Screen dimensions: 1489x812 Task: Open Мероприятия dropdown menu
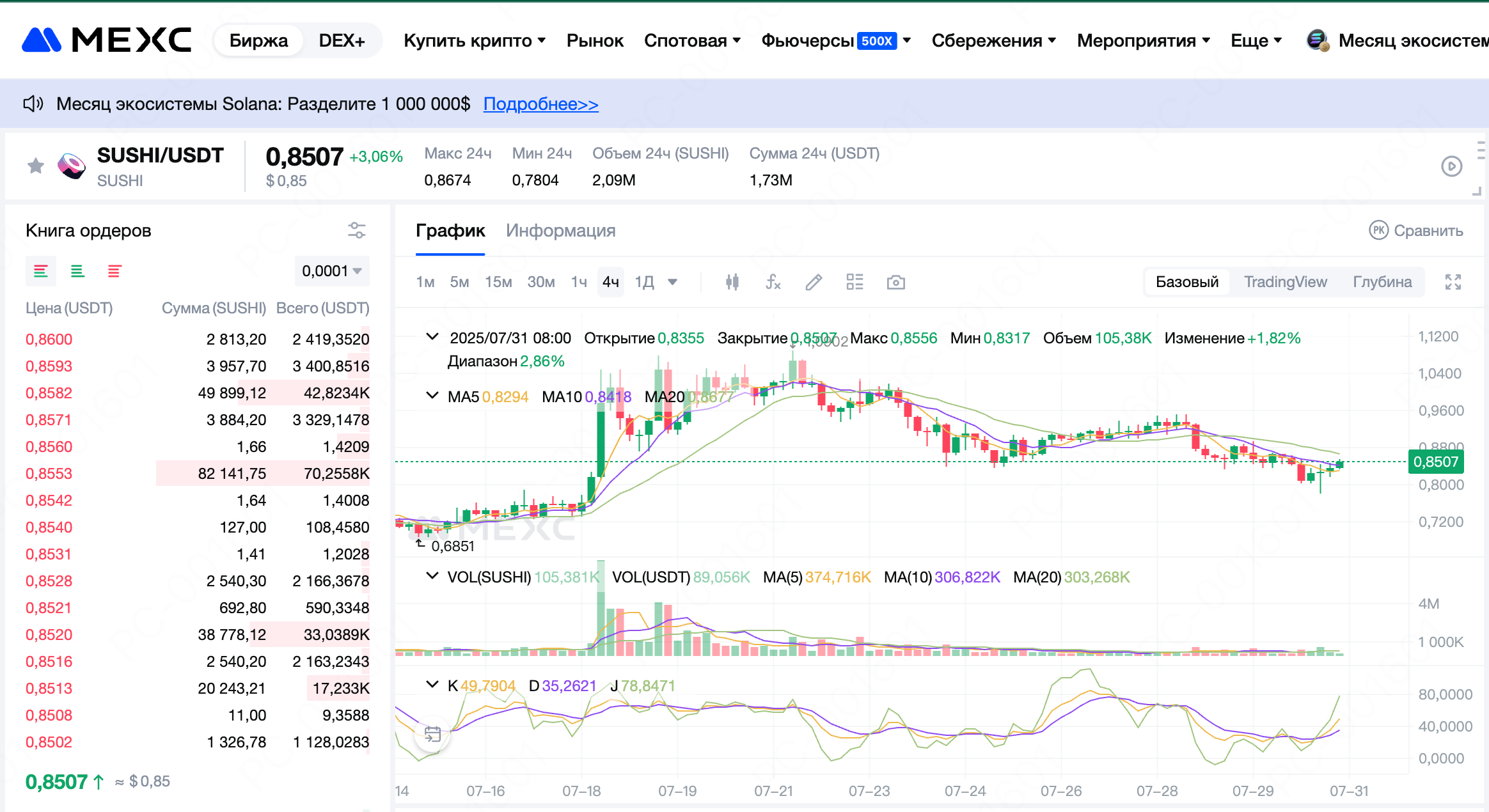point(1144,40)
